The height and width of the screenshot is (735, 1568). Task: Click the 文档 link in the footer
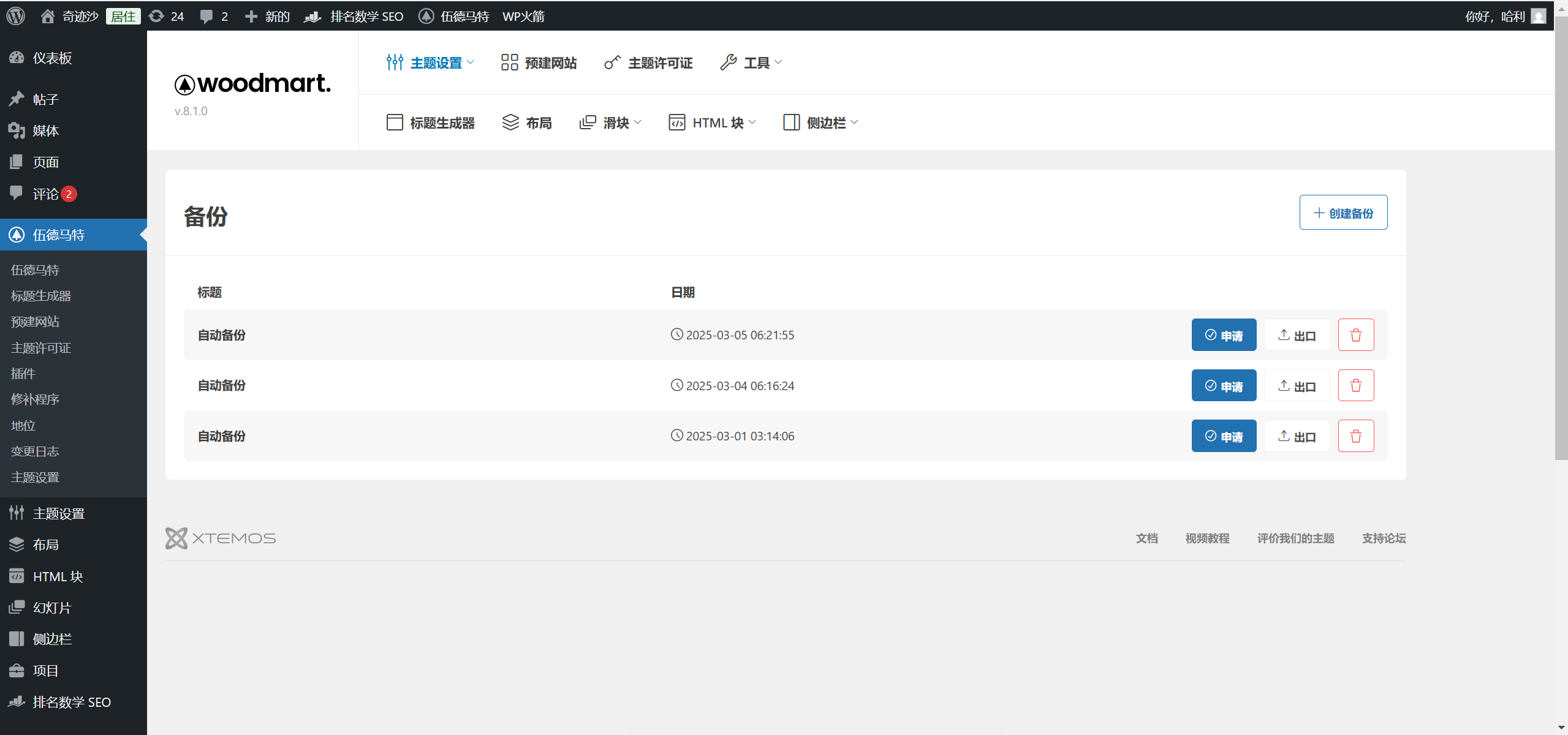click(1146, 538)
